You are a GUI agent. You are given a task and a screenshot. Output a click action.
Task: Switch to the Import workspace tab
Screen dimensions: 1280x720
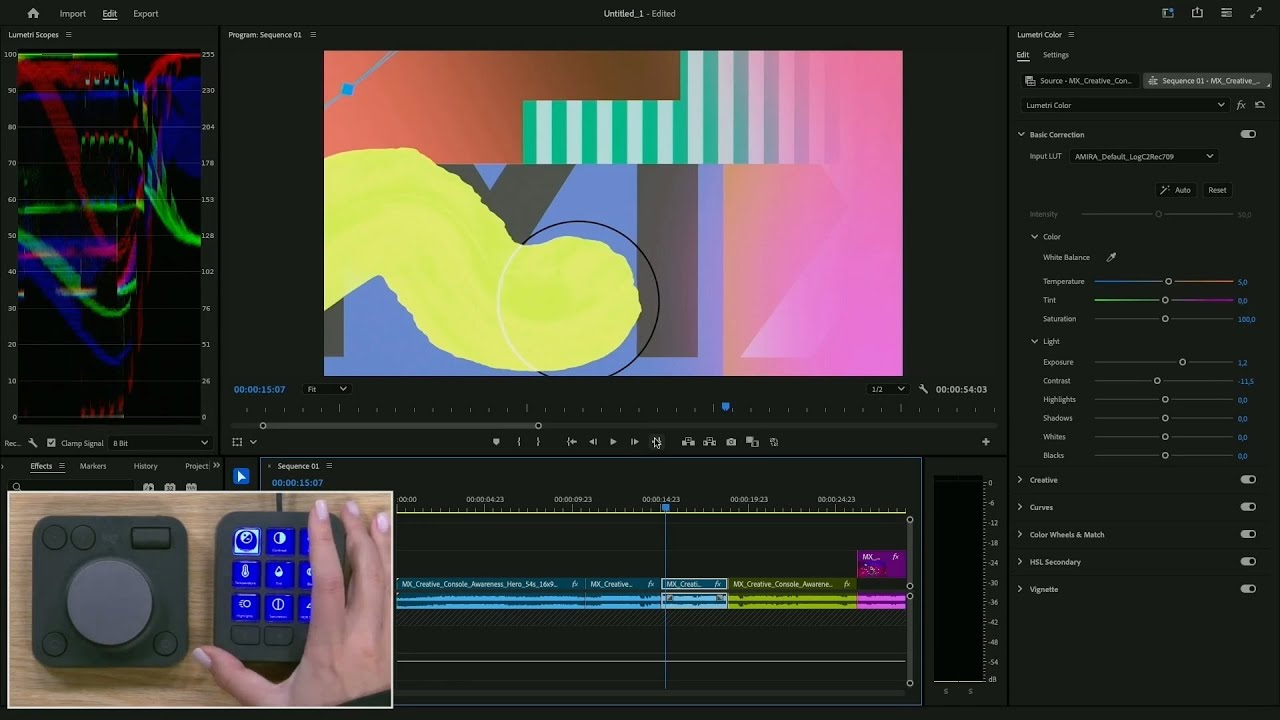coord(73,14)
